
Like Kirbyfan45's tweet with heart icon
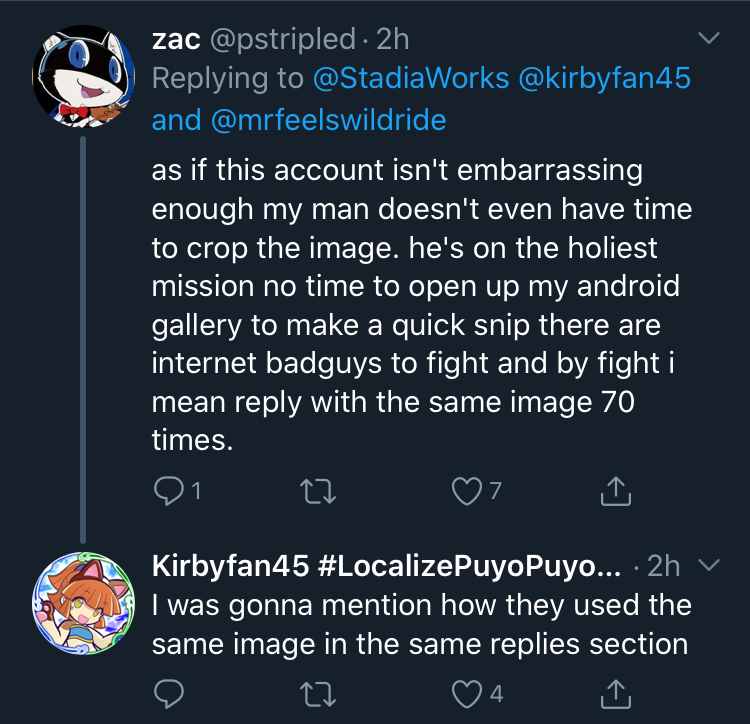[467, 694]
